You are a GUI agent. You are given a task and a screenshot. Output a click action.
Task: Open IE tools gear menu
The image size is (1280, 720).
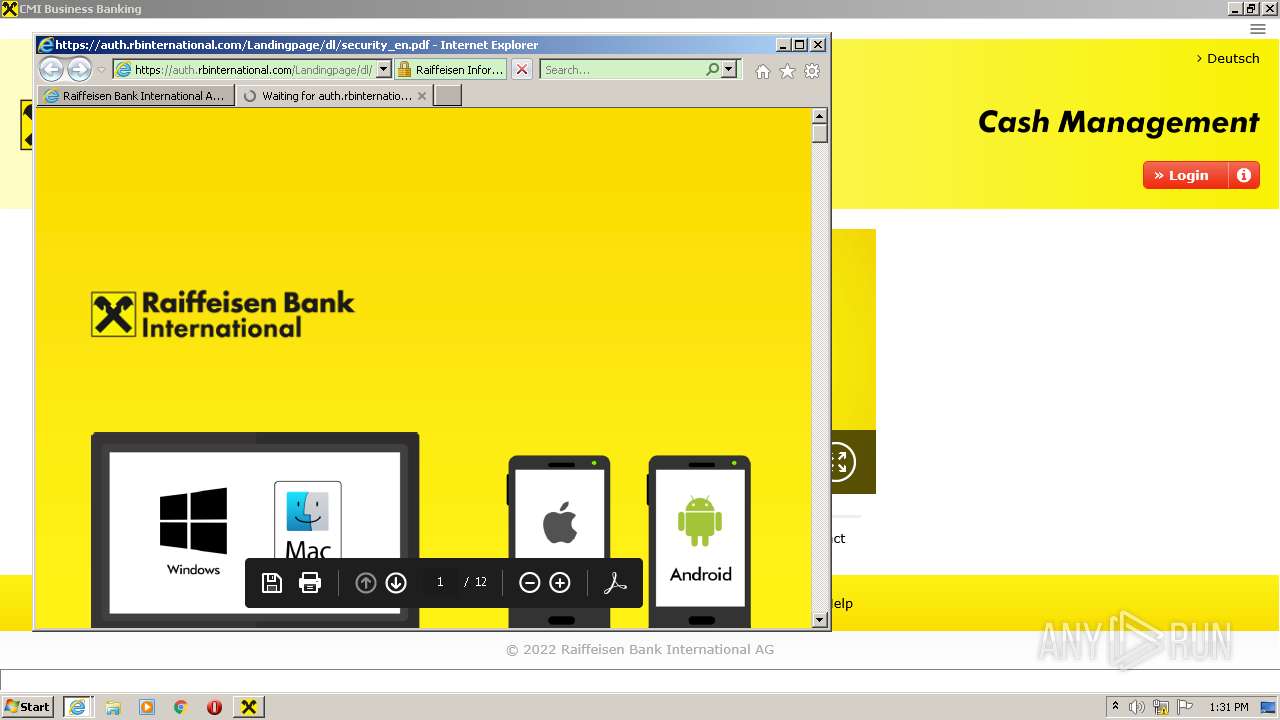pyautogui.click(x=812, y=71)
